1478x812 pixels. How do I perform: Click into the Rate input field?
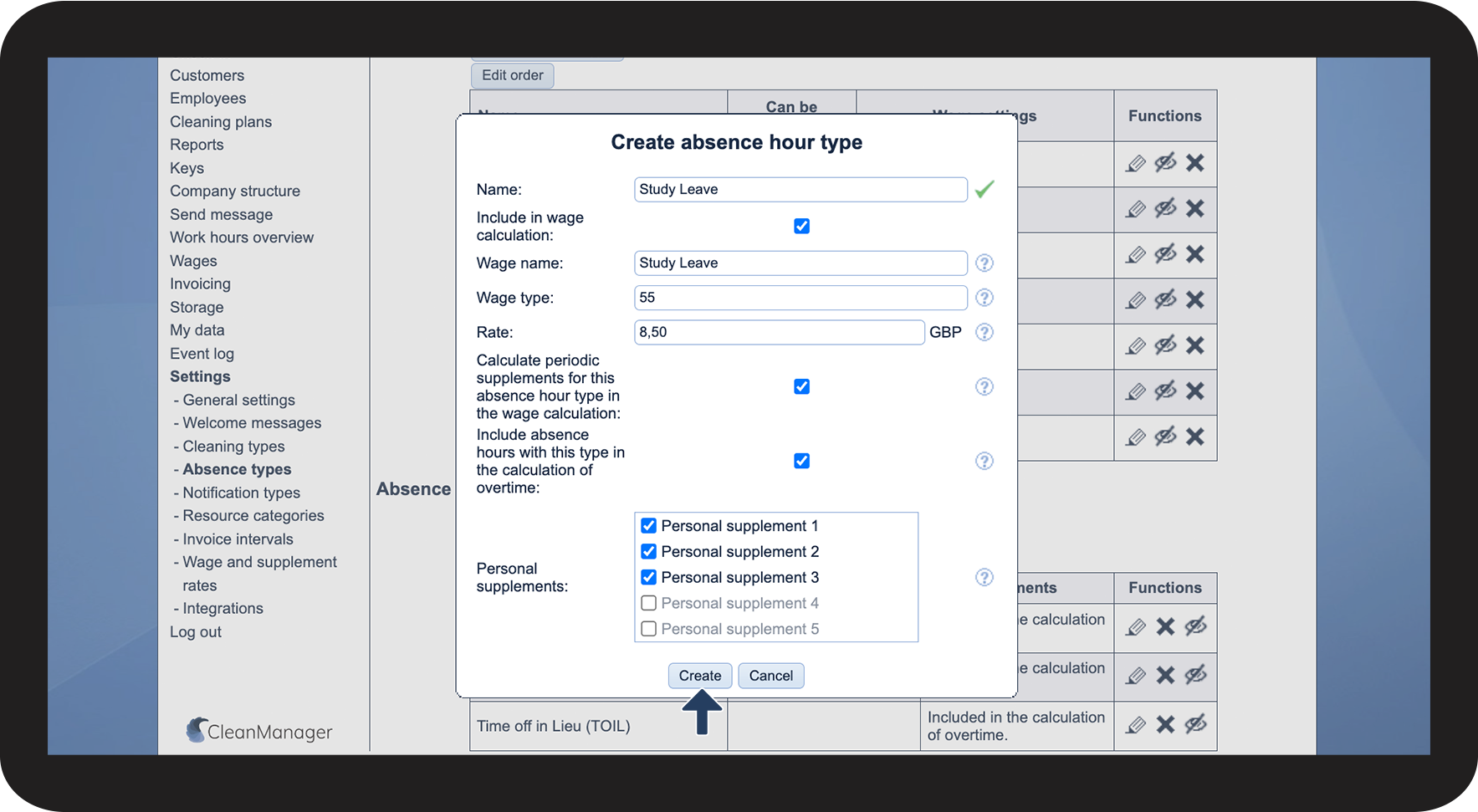tap(779, 333)
